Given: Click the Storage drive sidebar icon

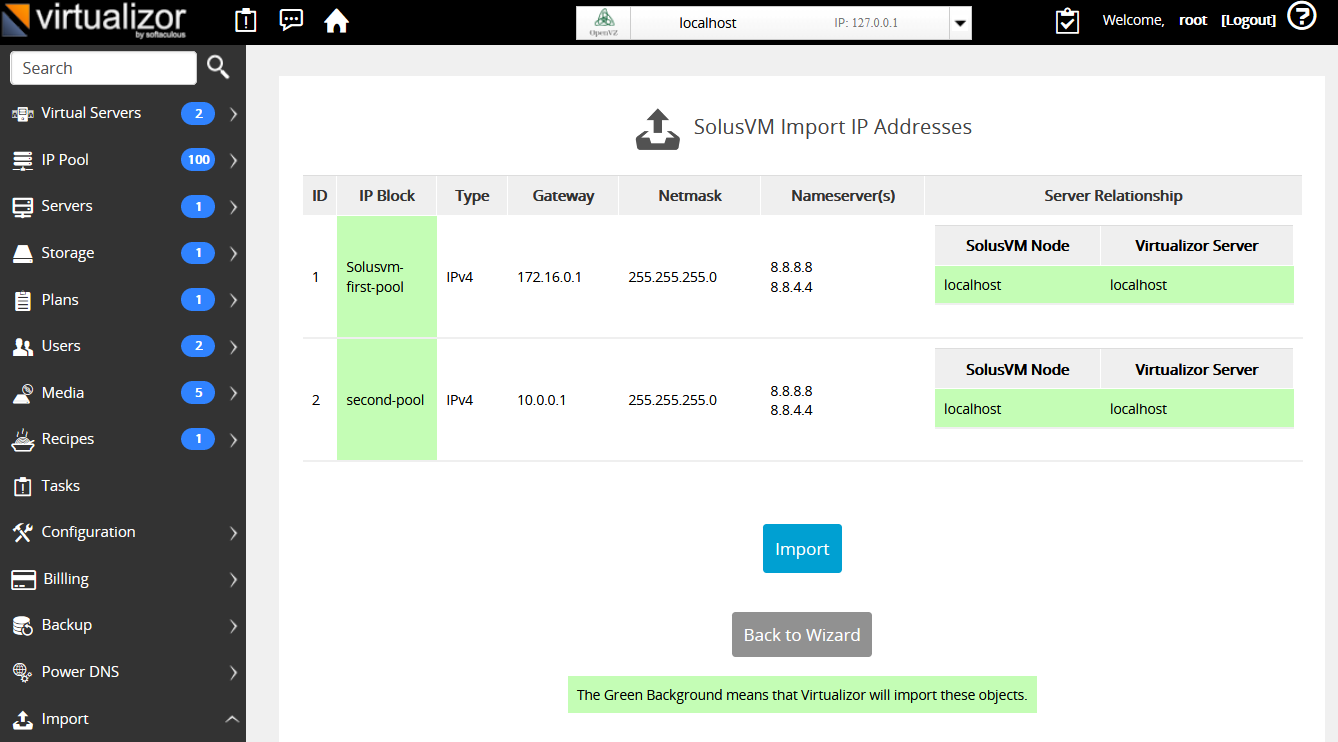Looking at the screenshot, I should coord(22,254).
